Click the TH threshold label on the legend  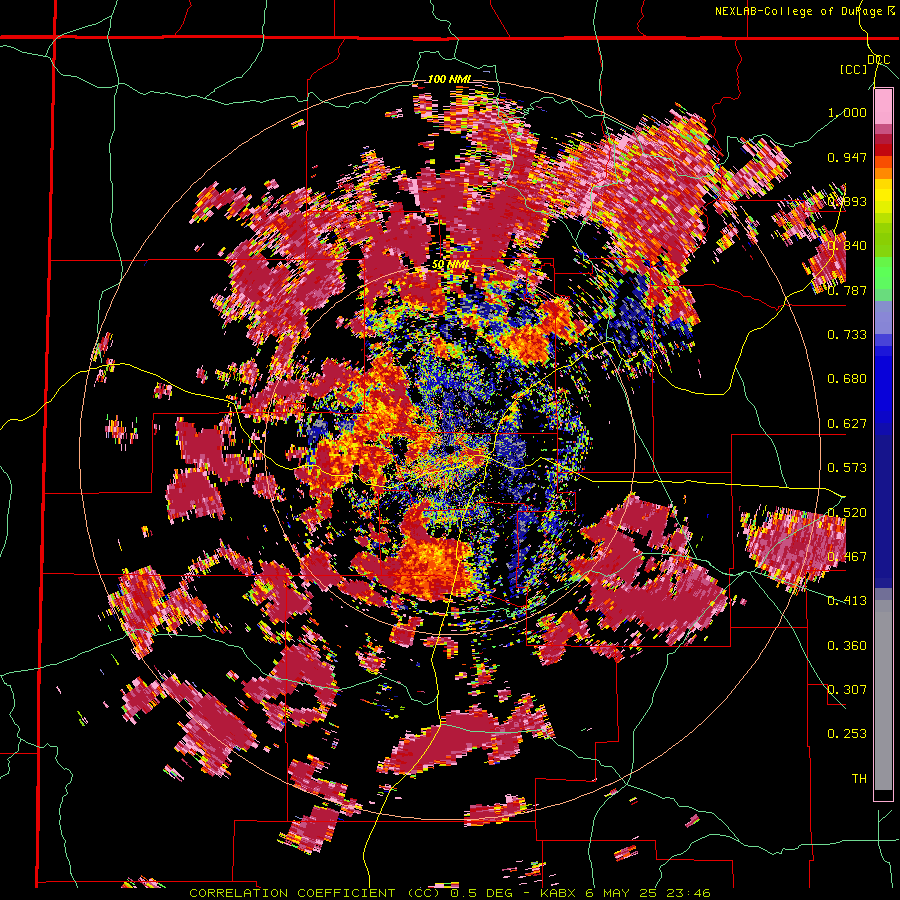pyautogui.click(x=859, y=779)
